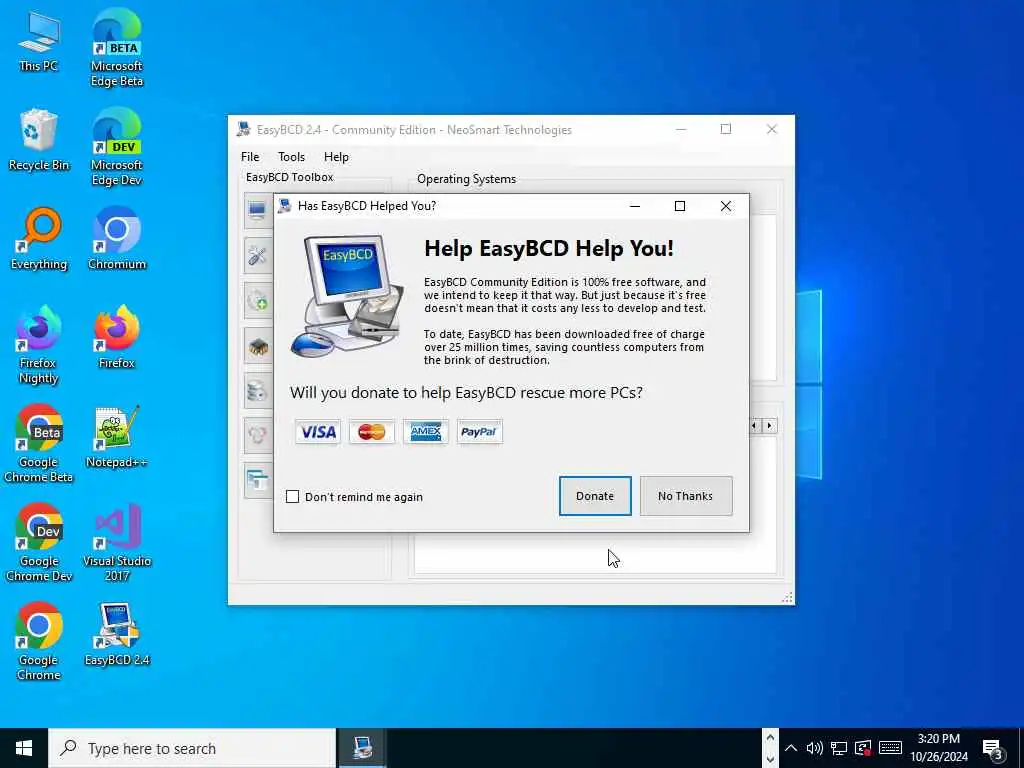This screenshot has width=1024, height=768.
Task: Select the Everything search desktop shortcut
Action: click(x=39, y=239)
